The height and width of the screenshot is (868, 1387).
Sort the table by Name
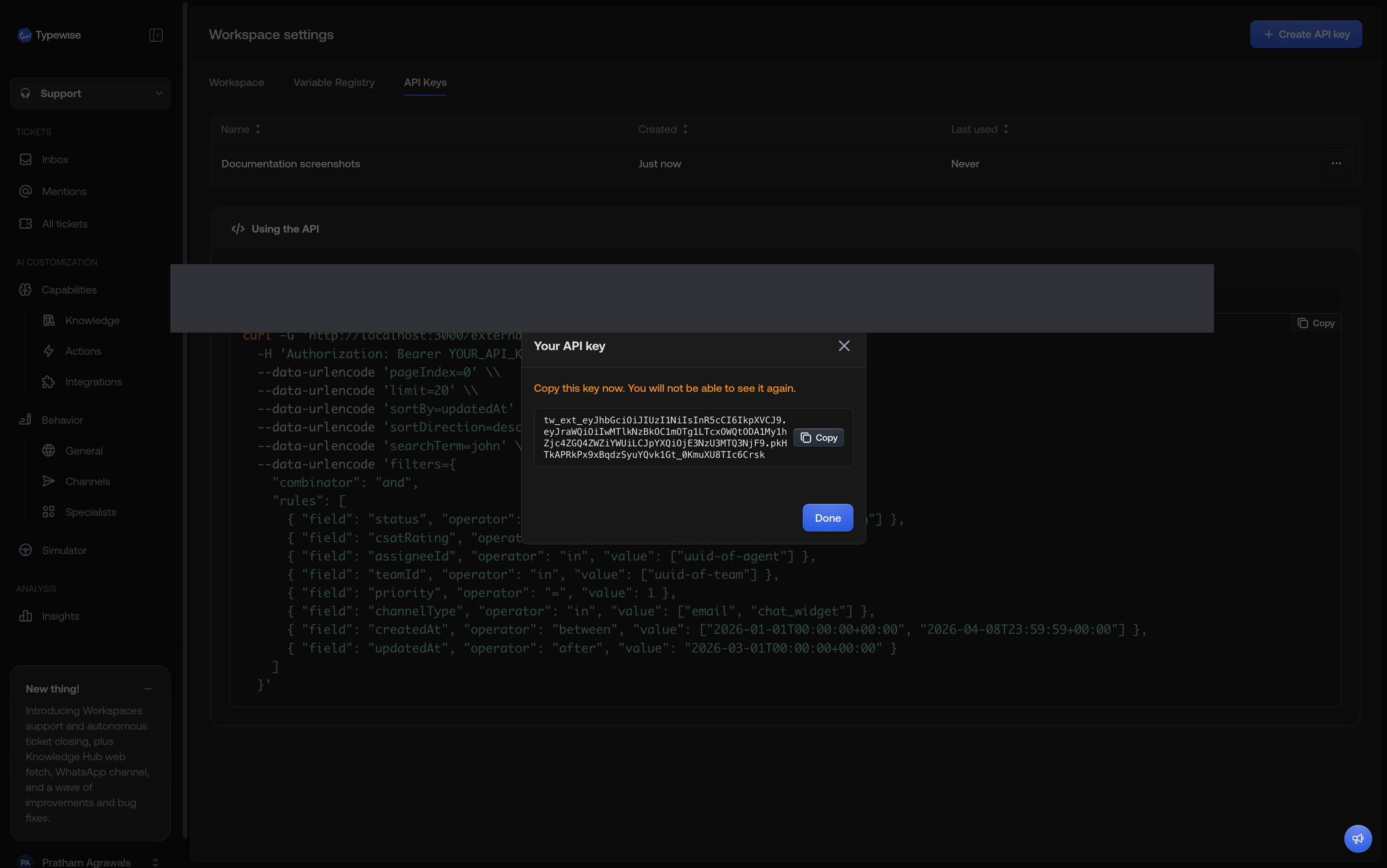[x=241, y=129]
